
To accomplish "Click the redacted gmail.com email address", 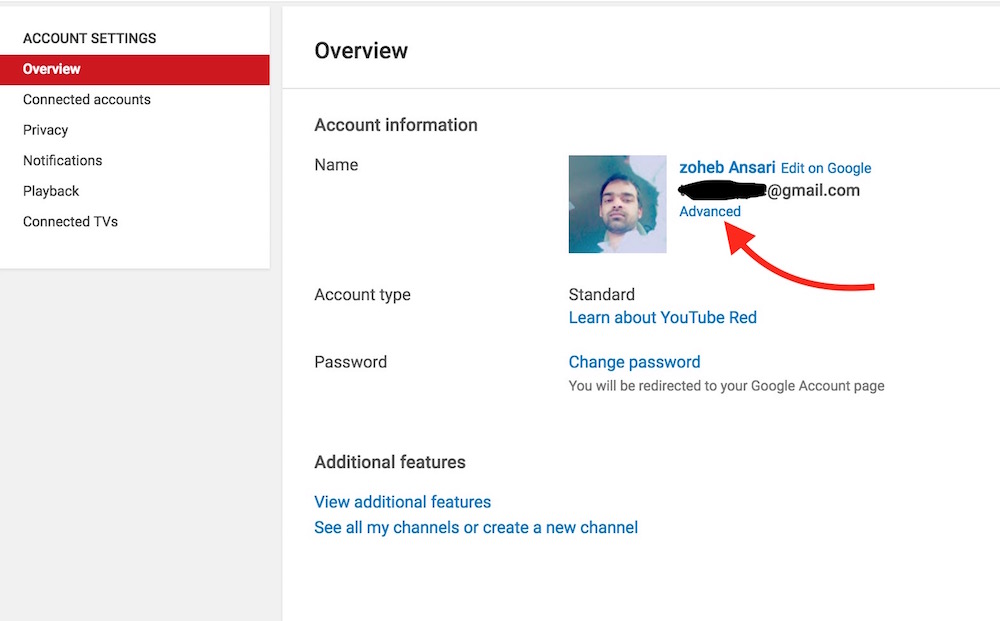I will click(x=769, y=190).
